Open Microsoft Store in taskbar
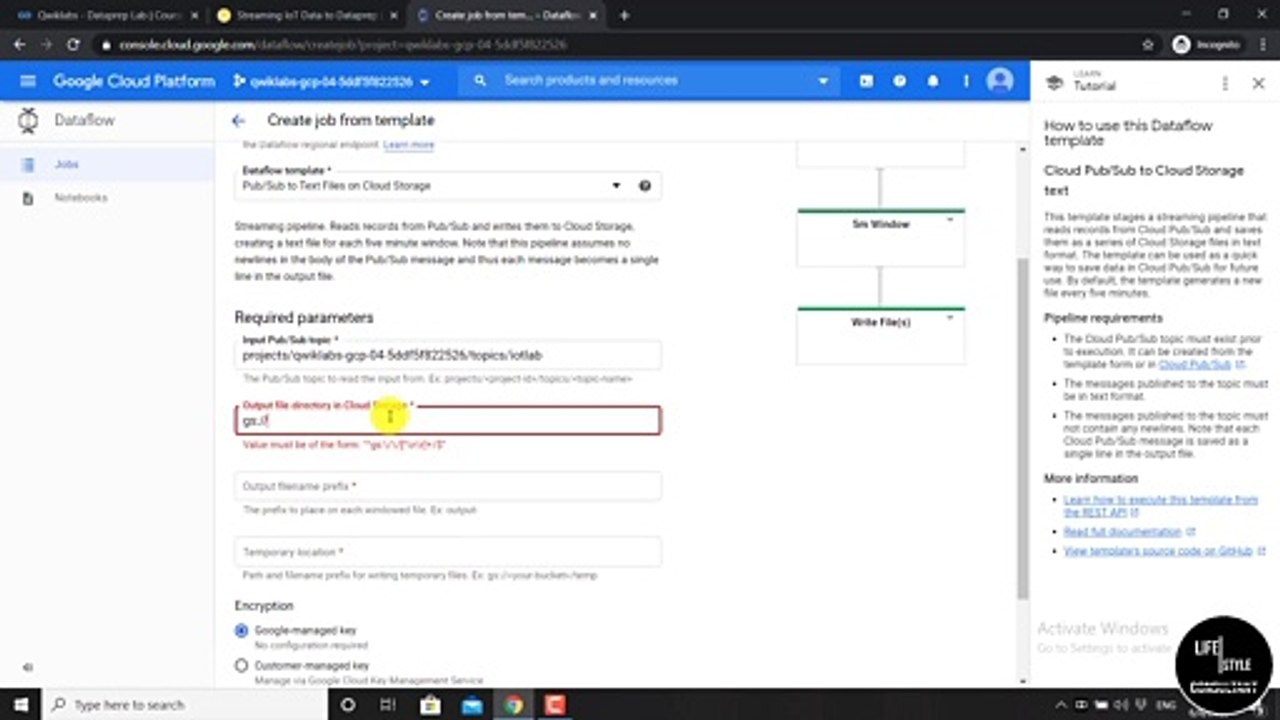Image resolution: width=1280 pixels, height=720 pixels. point(431,705)
